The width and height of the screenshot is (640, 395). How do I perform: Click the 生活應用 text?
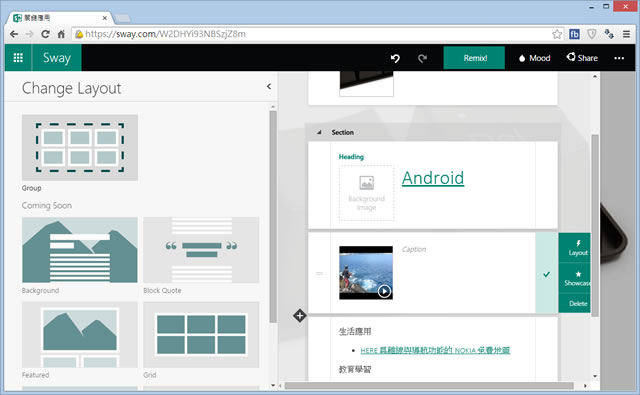click(x=355, y=331)
